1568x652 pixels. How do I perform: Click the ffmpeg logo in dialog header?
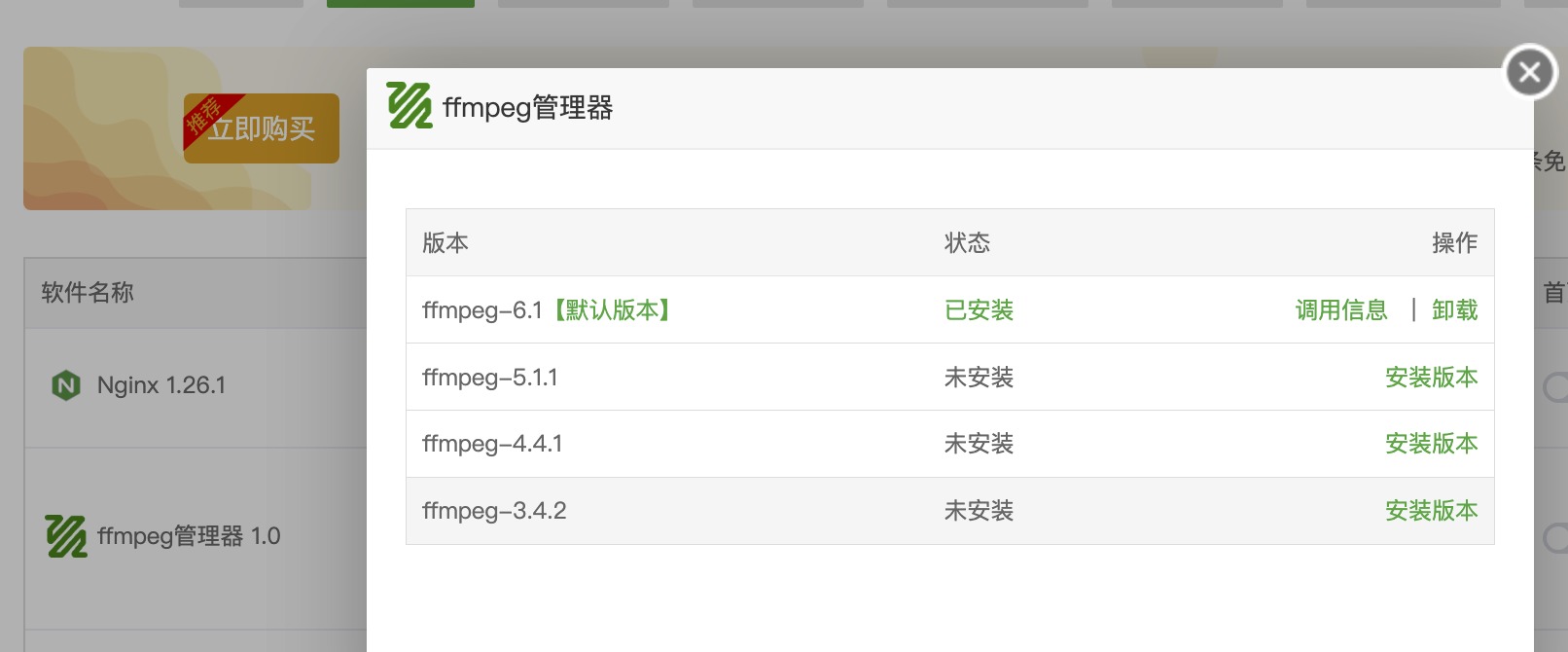(x=410, y=105)
